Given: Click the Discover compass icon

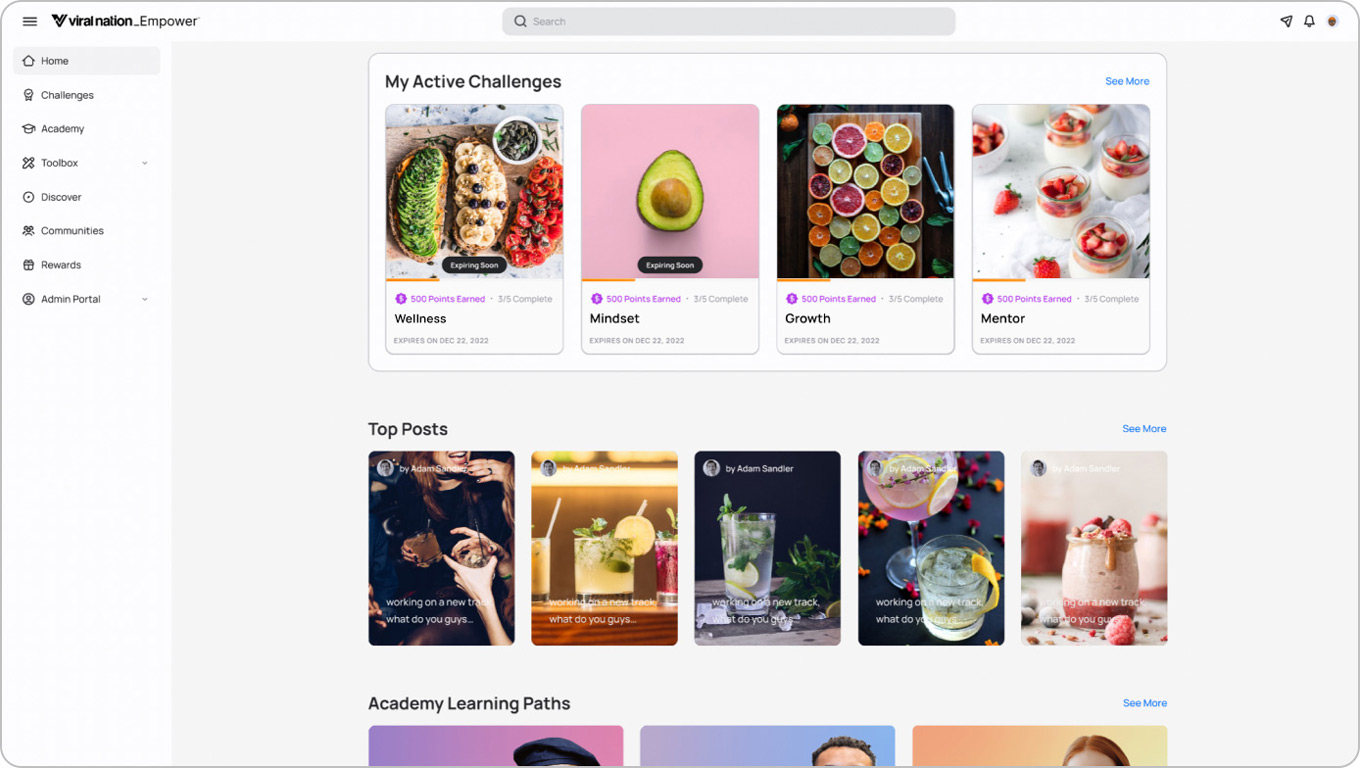Looking at the screenshot, I should point(28,197).
